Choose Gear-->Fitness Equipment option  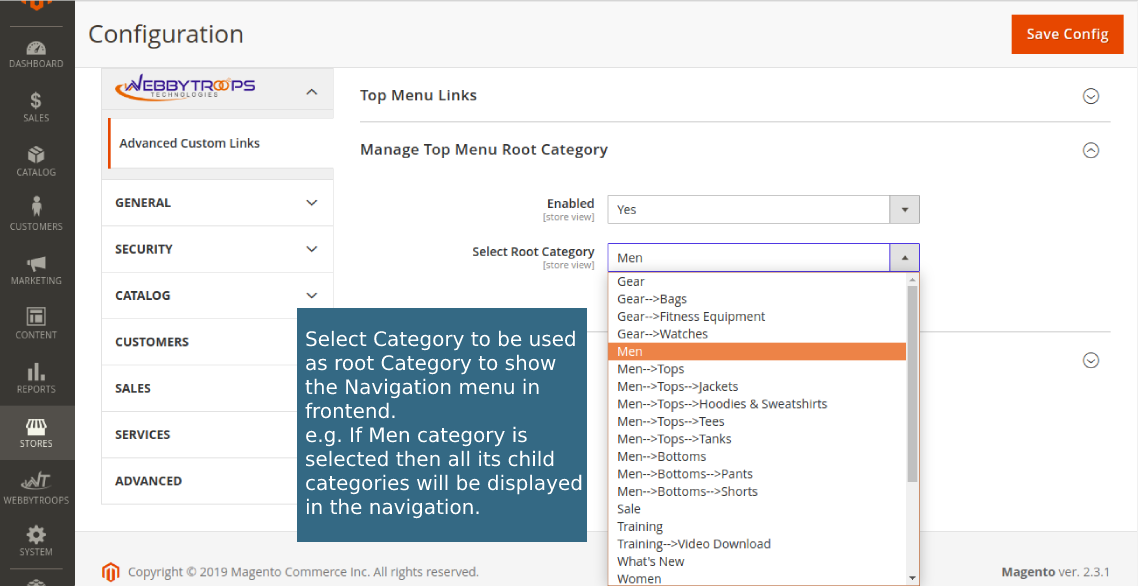(x=757, y=317)
